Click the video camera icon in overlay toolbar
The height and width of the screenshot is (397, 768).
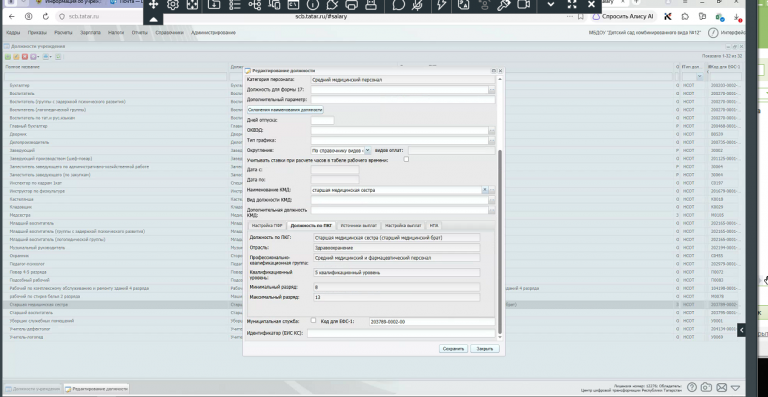pos(524,5)
